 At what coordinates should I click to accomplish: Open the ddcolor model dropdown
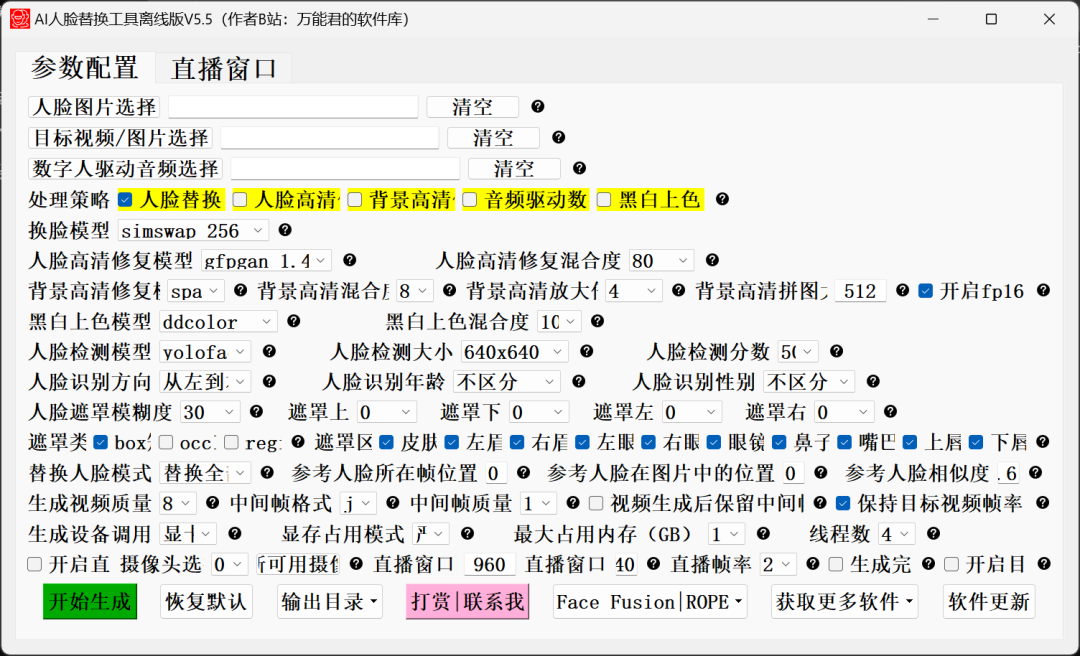(x=218, y=321)
